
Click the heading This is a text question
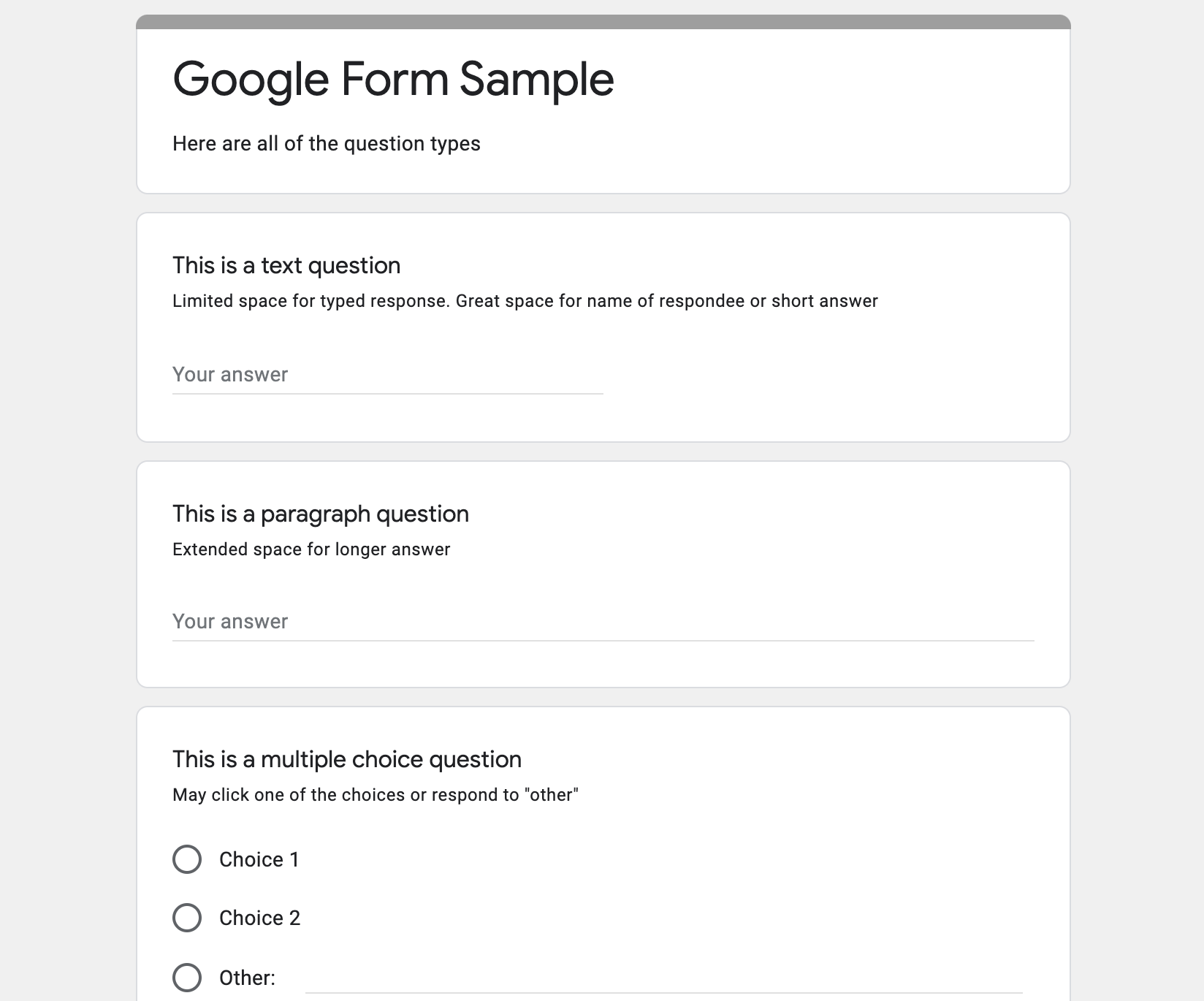286,265
